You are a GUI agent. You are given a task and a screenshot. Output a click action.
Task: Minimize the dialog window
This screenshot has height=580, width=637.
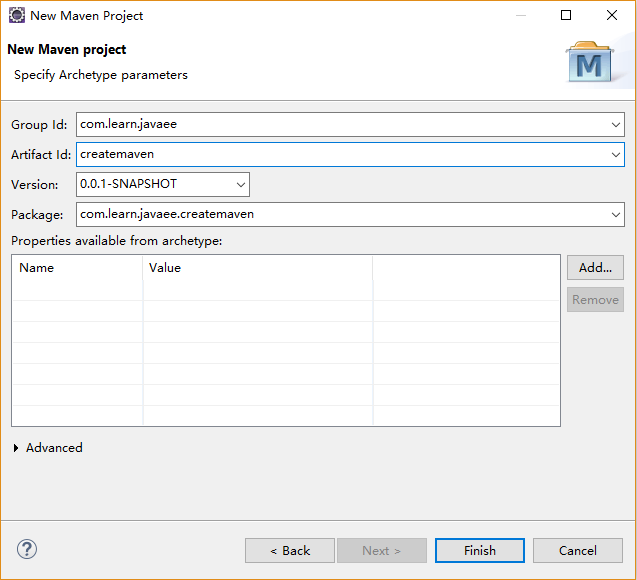coord(521,15)
